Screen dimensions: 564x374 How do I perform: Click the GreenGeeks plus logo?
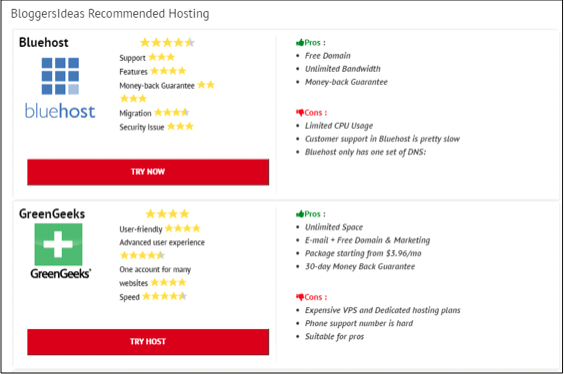[x=58, y=244]
